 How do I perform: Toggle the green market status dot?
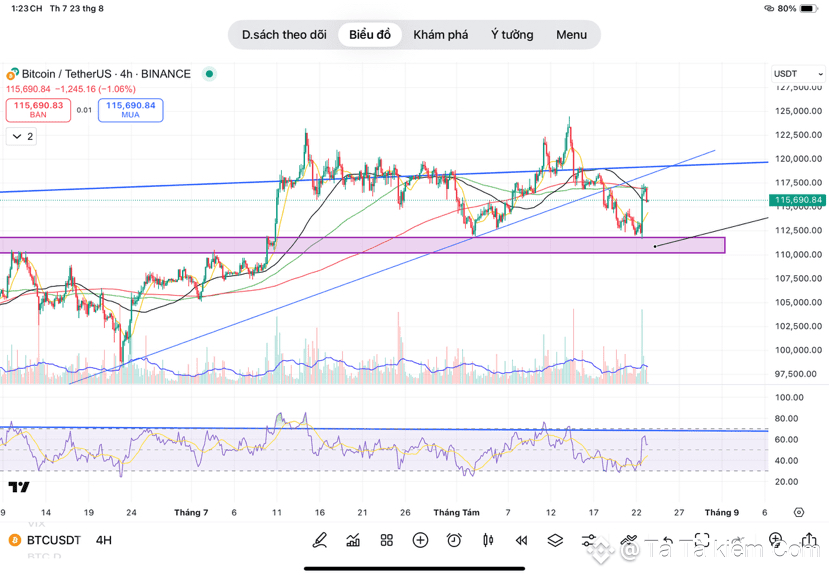[209, 74]
